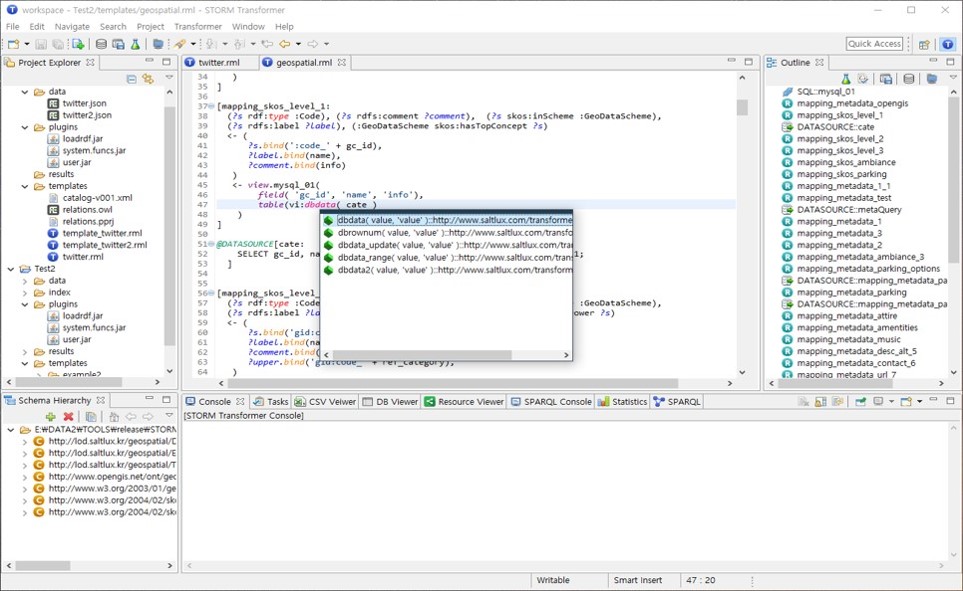Select relations.owl file in Project Explorer

[87, 209]
